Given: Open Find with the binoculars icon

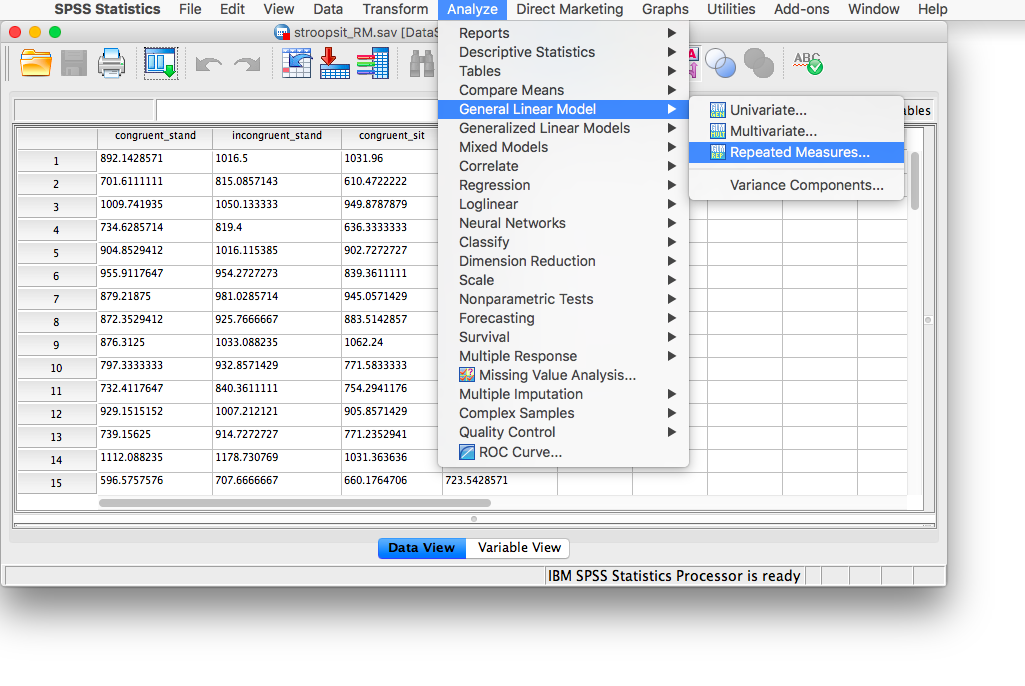Looking at the screenshot, I should (x=422, y=64).
